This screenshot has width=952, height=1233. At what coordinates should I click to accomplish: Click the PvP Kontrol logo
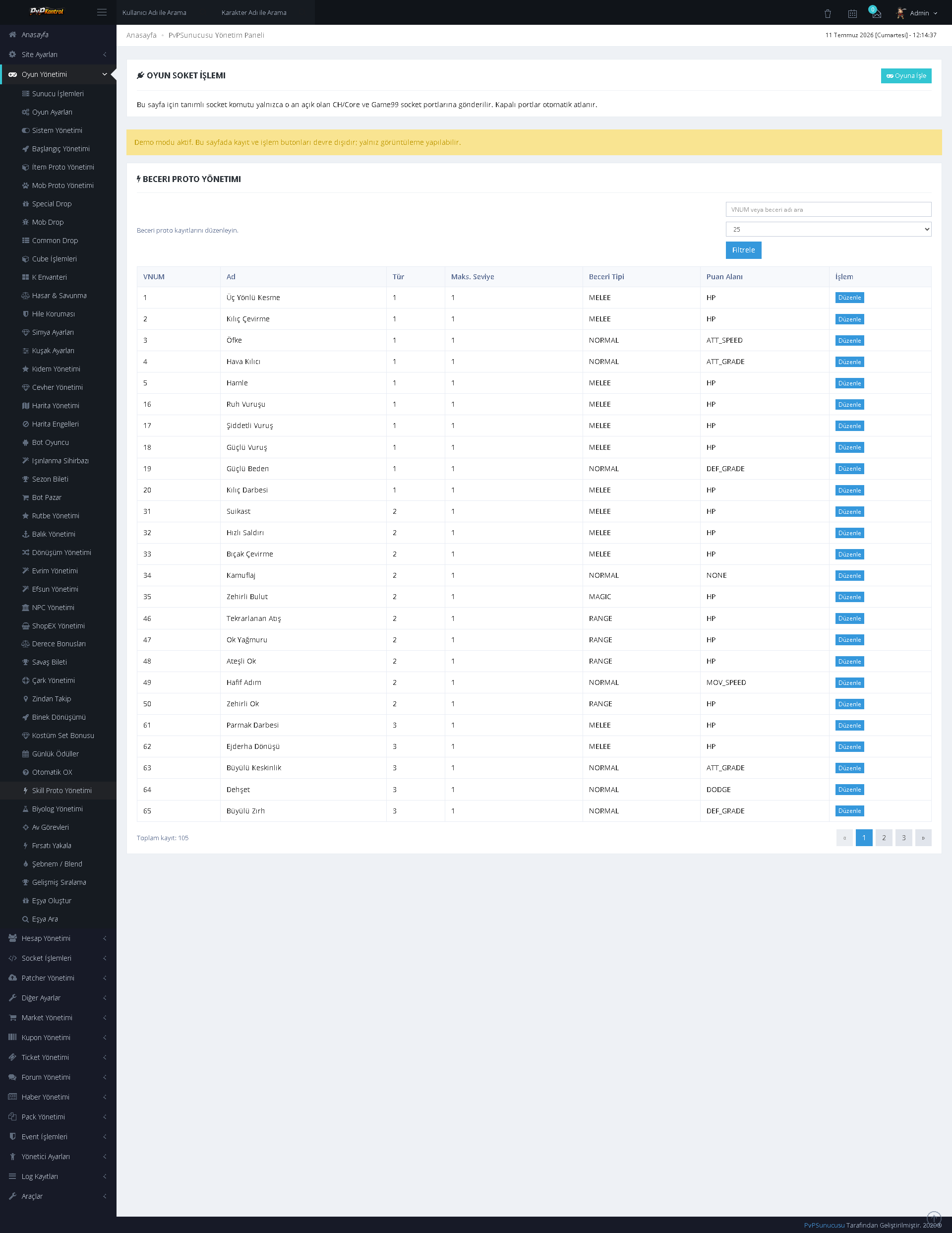point(47,11)
